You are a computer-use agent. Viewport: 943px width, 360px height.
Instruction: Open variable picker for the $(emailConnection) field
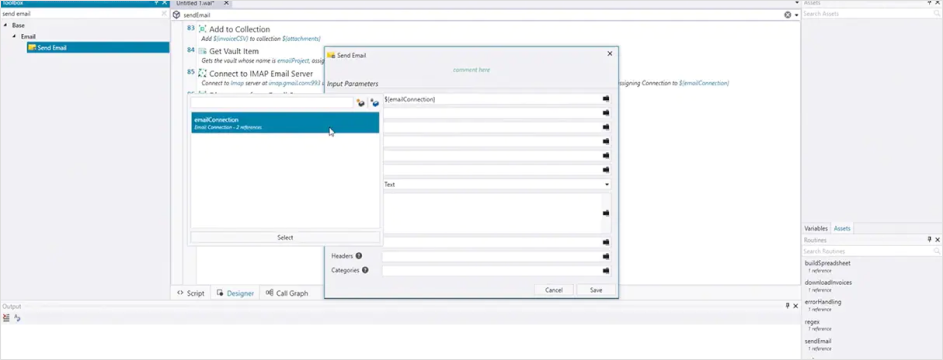pyautogui.click(x=606, y=99)
